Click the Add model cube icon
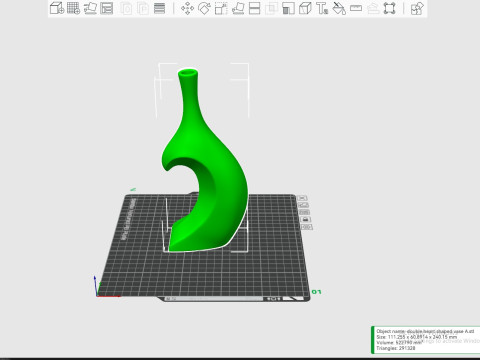The width and height of the screenshot is (480, 360). [57, 8]
